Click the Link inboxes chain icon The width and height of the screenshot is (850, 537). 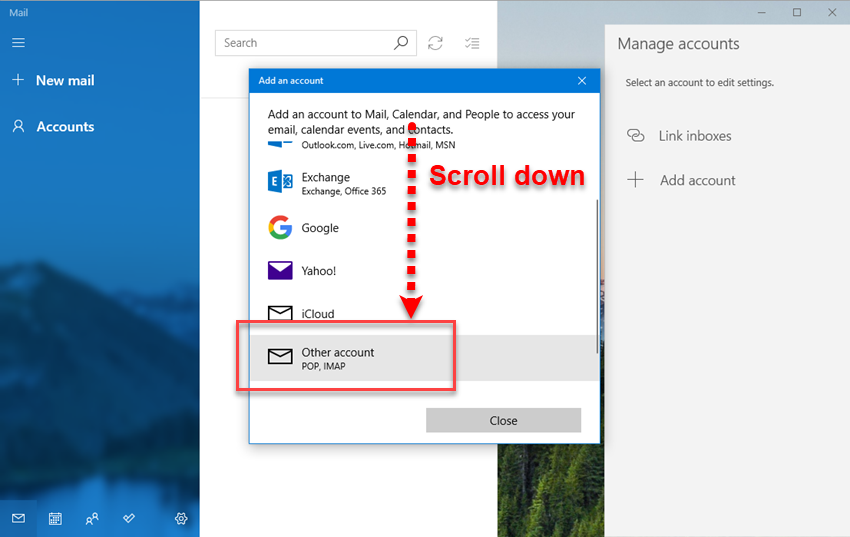[x=635, y=135]
